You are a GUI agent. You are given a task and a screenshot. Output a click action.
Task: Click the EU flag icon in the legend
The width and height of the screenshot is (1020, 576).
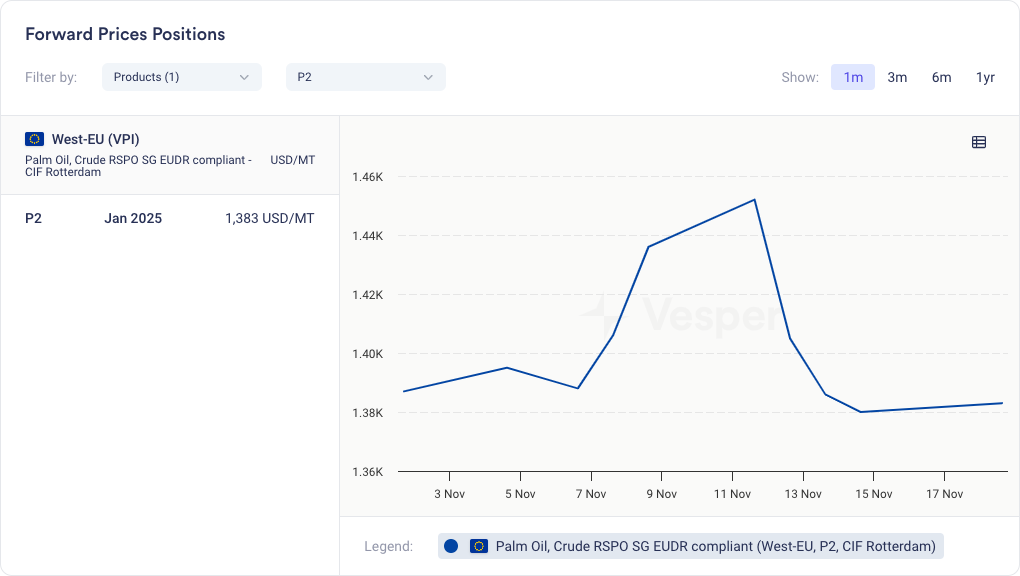[x=479, y=546]
